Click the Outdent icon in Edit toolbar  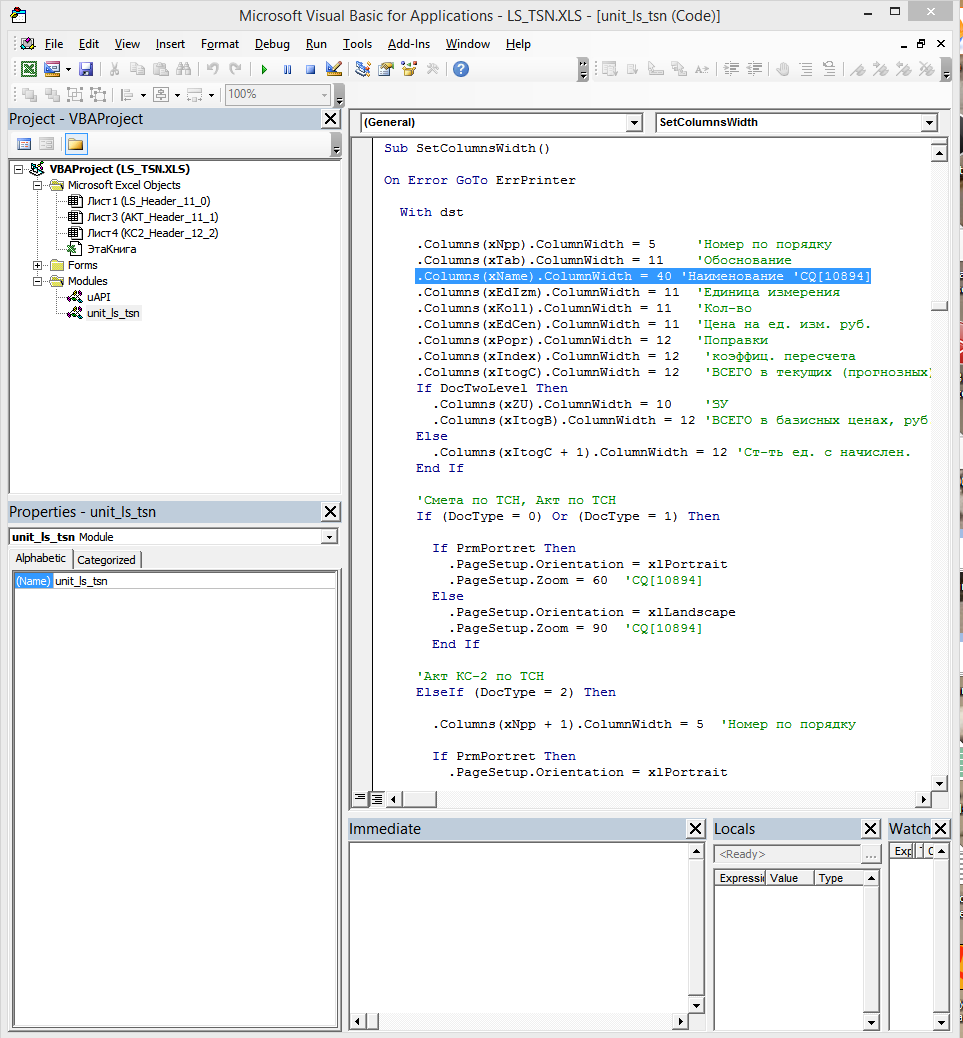pos(755,69)
